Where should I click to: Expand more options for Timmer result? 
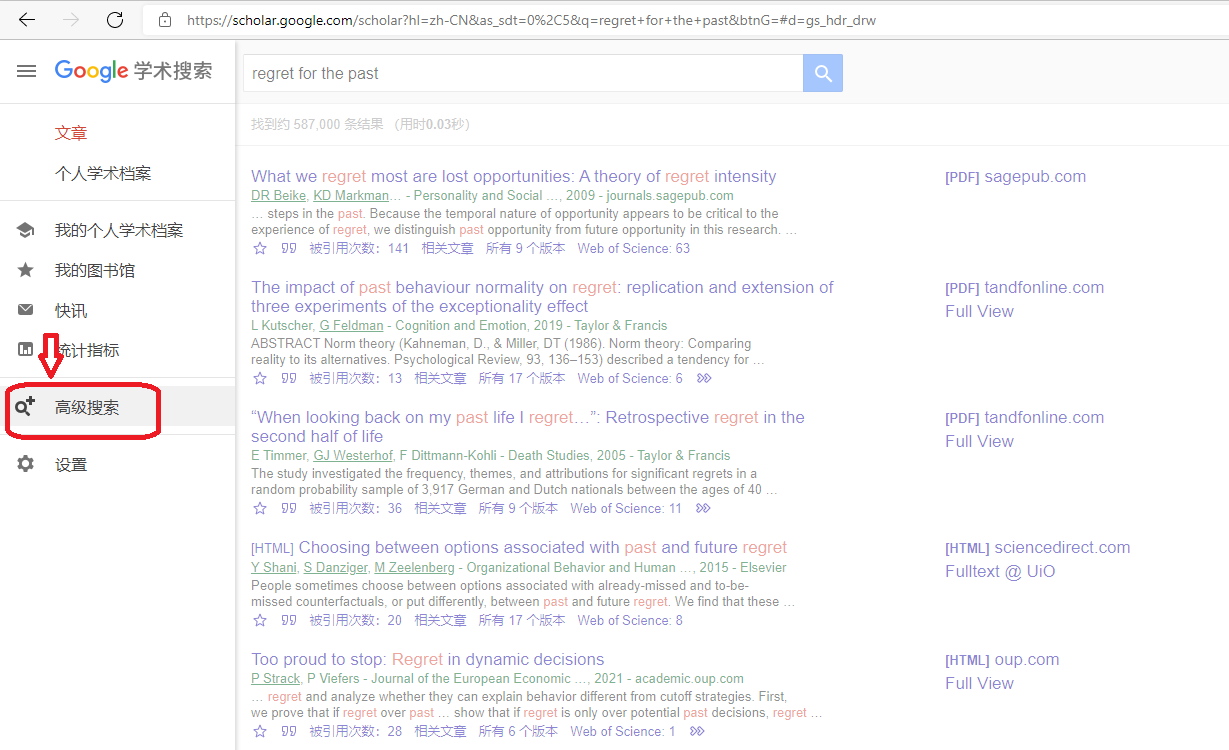tap(703, 508)
